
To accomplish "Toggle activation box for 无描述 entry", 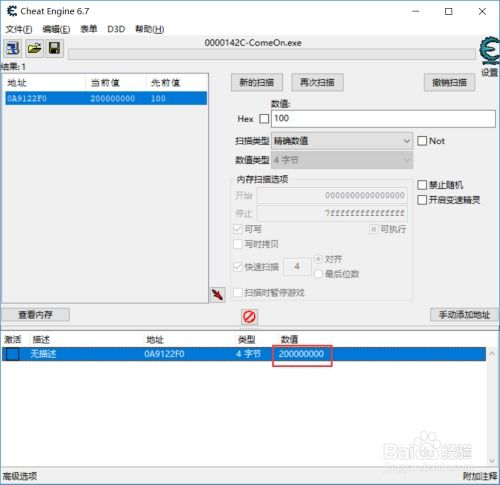I will tap(13, 354).
